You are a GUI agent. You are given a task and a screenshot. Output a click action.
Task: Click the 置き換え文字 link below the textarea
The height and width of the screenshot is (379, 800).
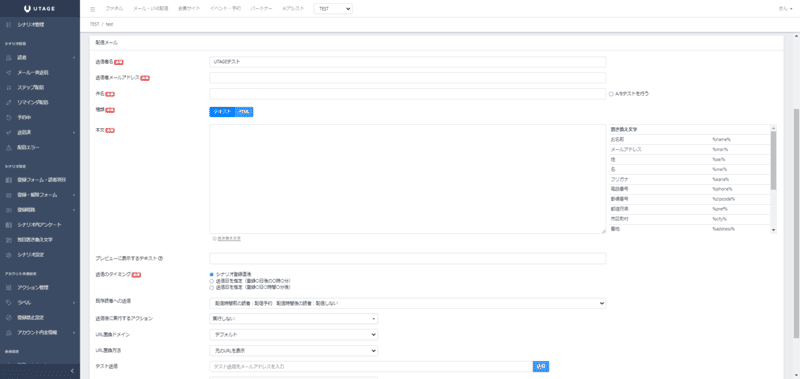pyautogui.click(x=229, y=238)
